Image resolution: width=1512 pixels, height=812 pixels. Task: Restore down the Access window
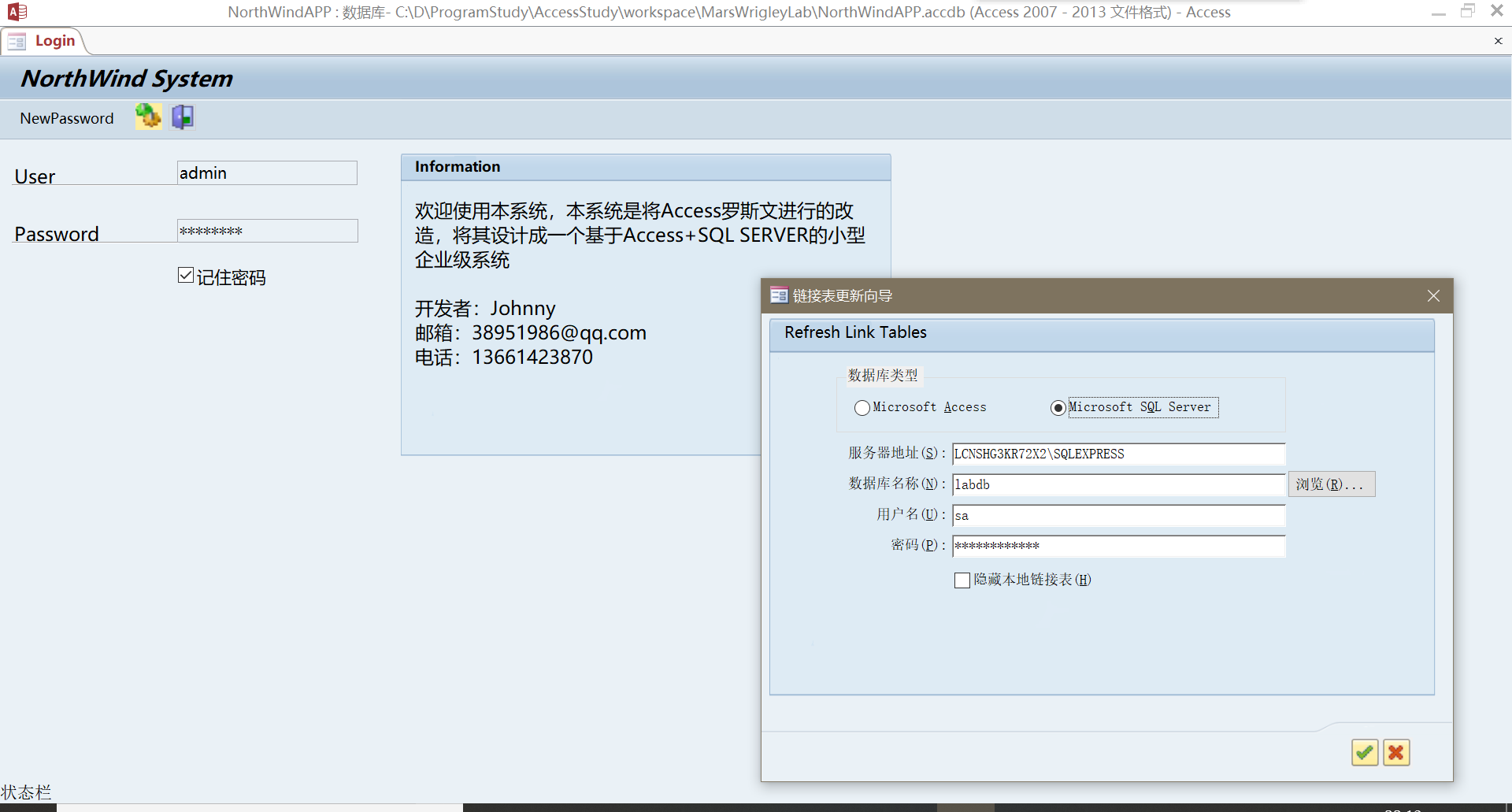point(1468,11)
